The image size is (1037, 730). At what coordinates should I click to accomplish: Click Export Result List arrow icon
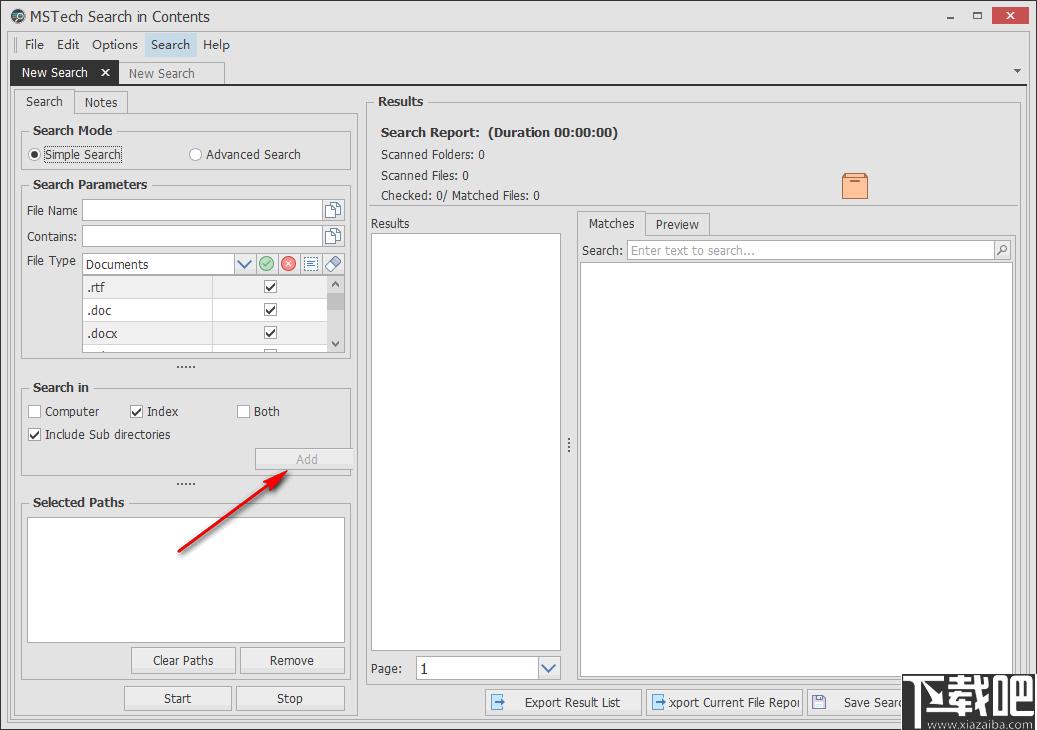pos(498,702)
